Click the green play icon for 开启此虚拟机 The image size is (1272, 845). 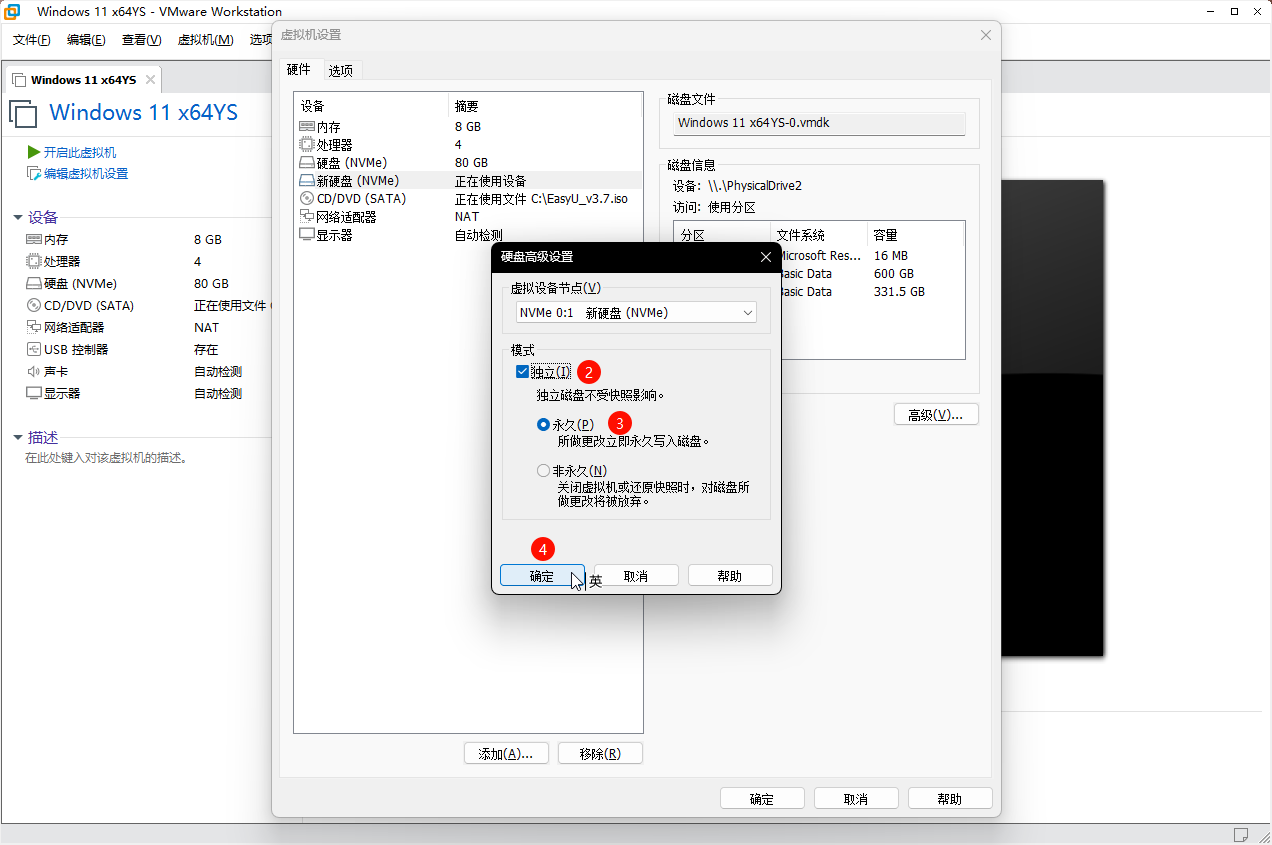34,152
